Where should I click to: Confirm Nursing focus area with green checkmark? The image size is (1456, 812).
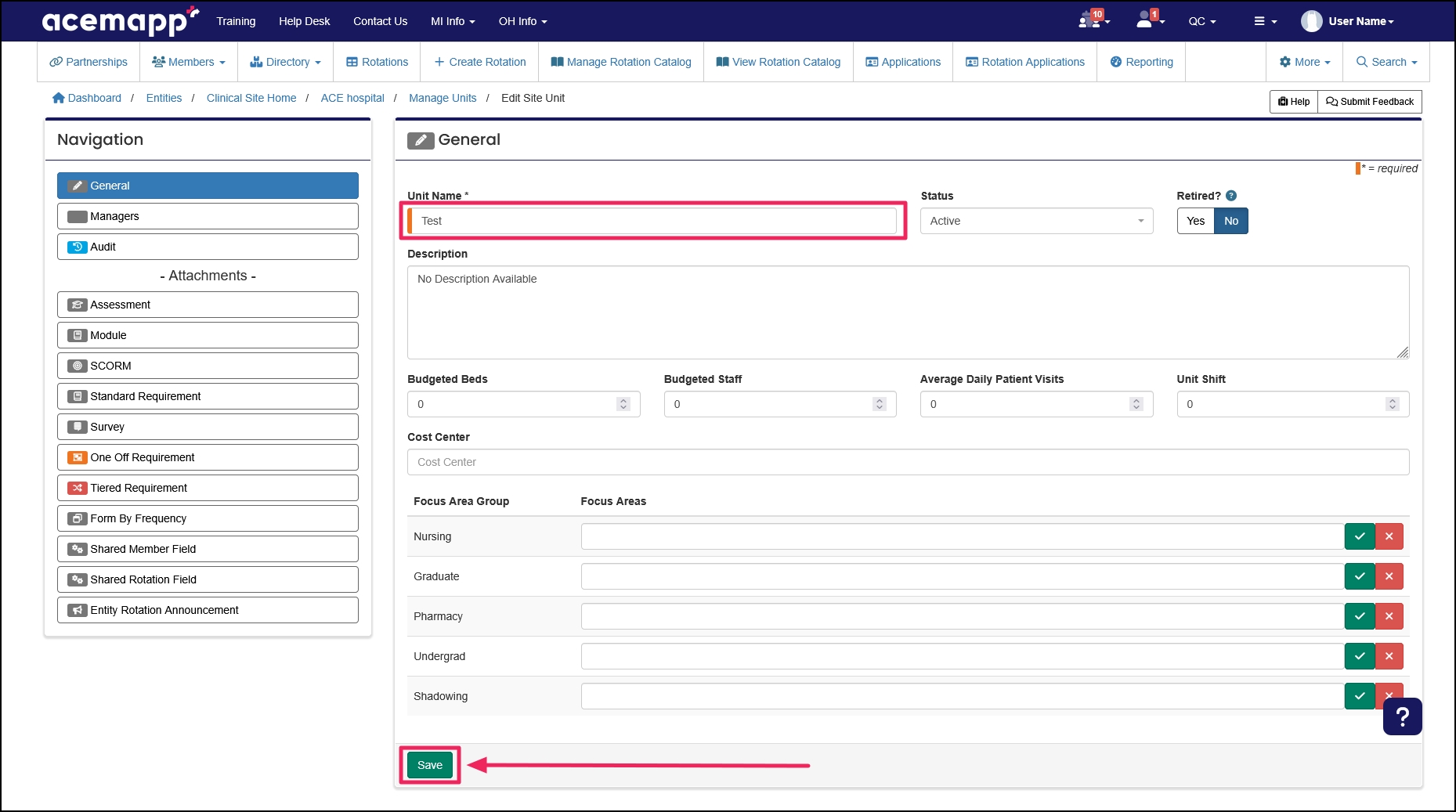point(1359,536)
